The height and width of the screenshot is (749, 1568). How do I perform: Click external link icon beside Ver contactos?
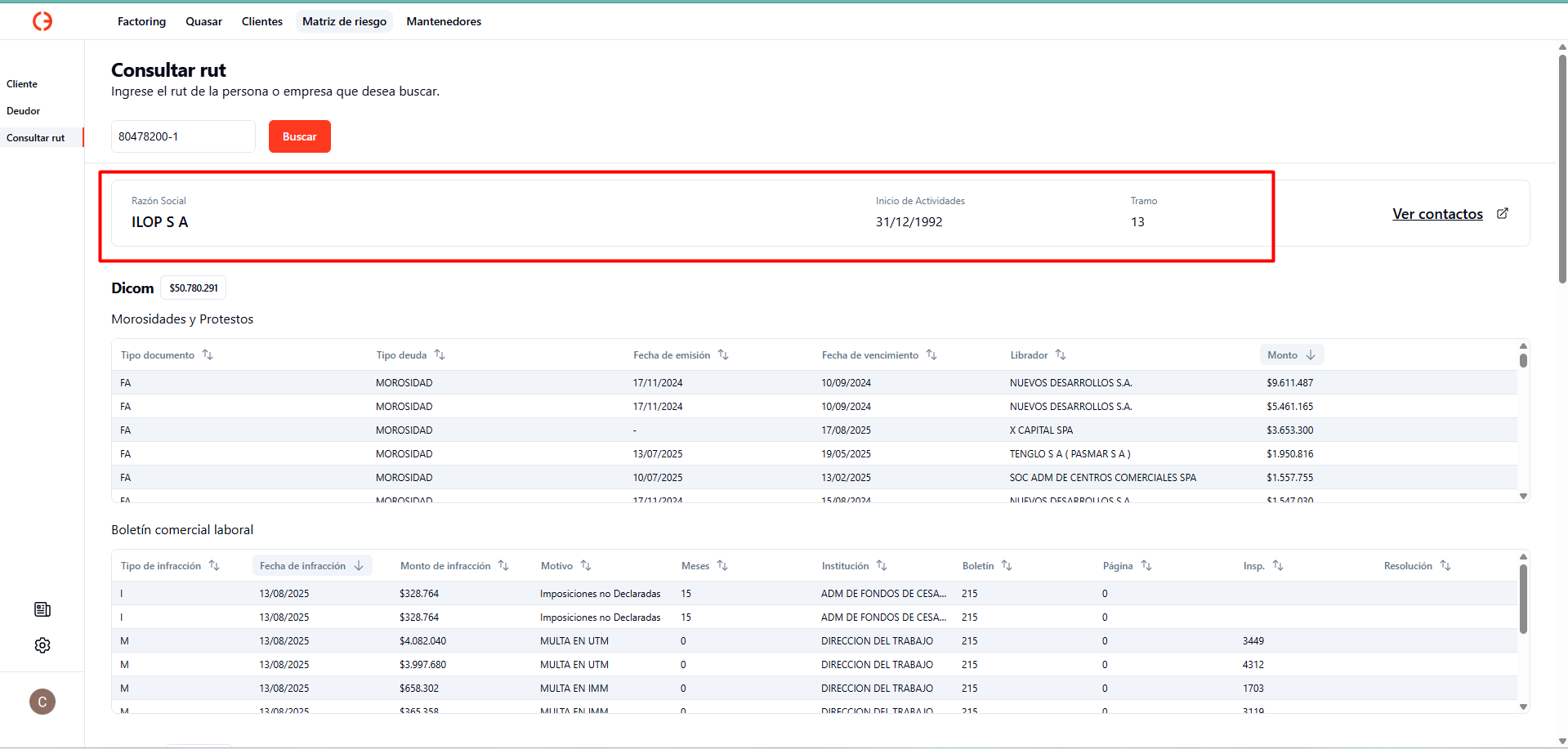pos(1502,213)
